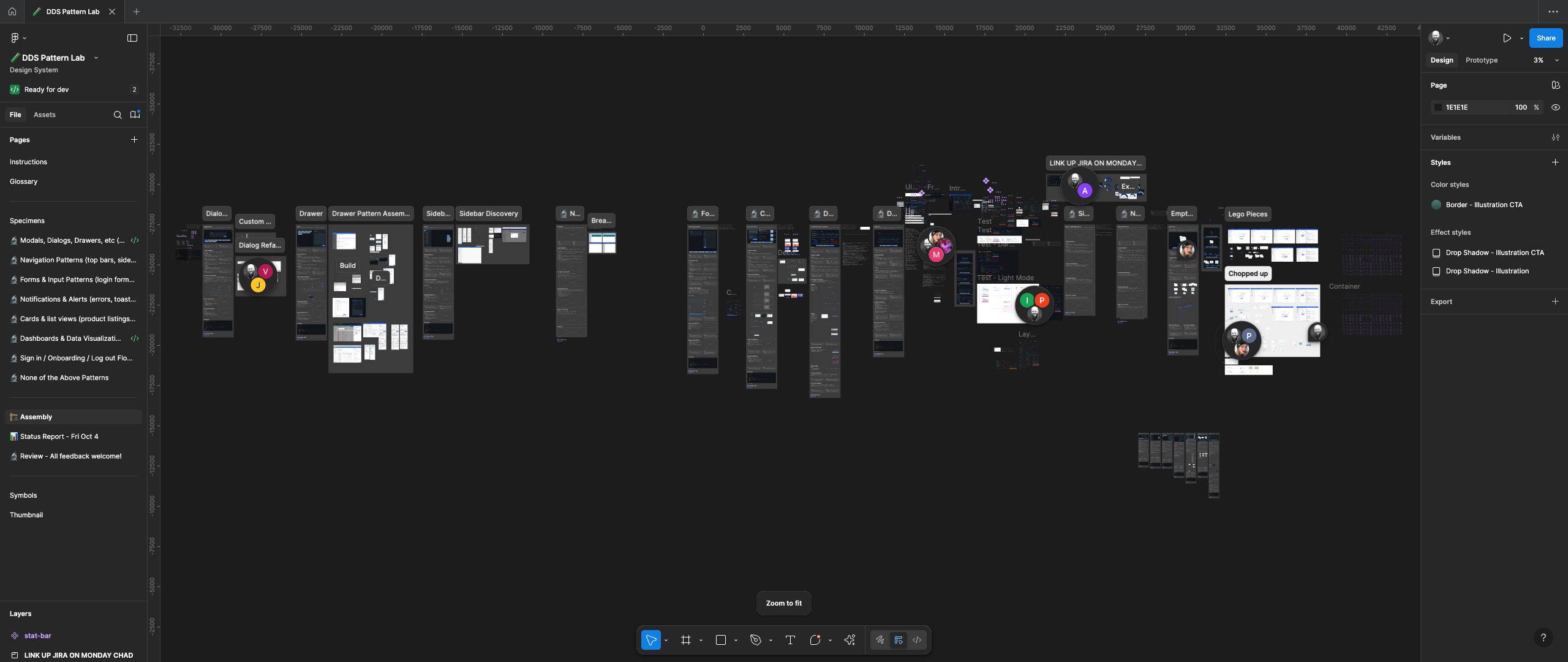This screenshot has height=662, width=1568.
Task: Click the blue Share button
Action: click(1545, 38)
